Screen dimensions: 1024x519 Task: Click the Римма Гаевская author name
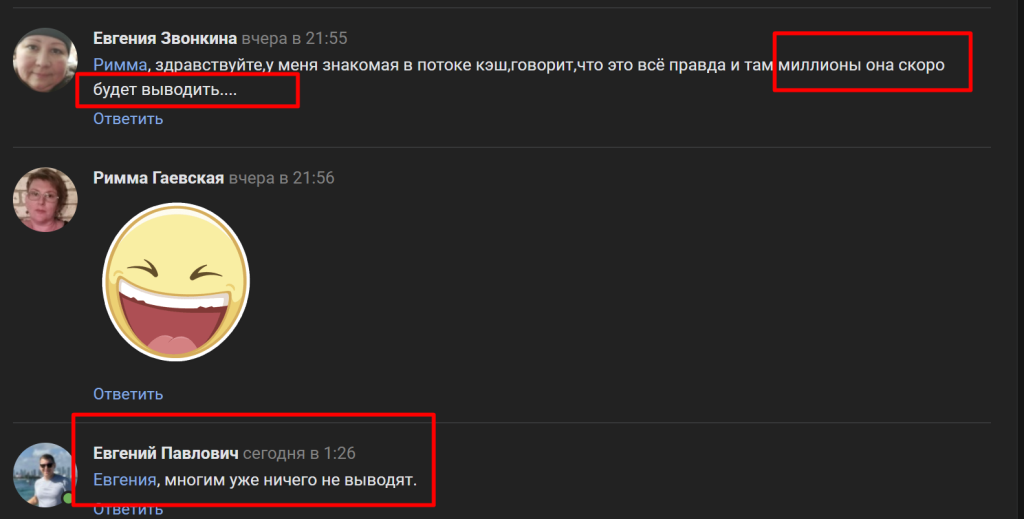[x=158, y=178]
